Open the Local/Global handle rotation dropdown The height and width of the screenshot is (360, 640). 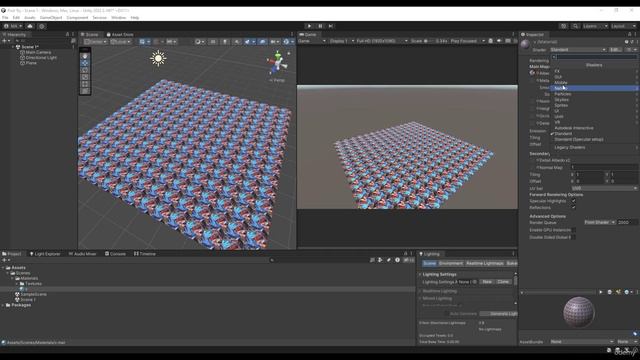coord(120,42)
